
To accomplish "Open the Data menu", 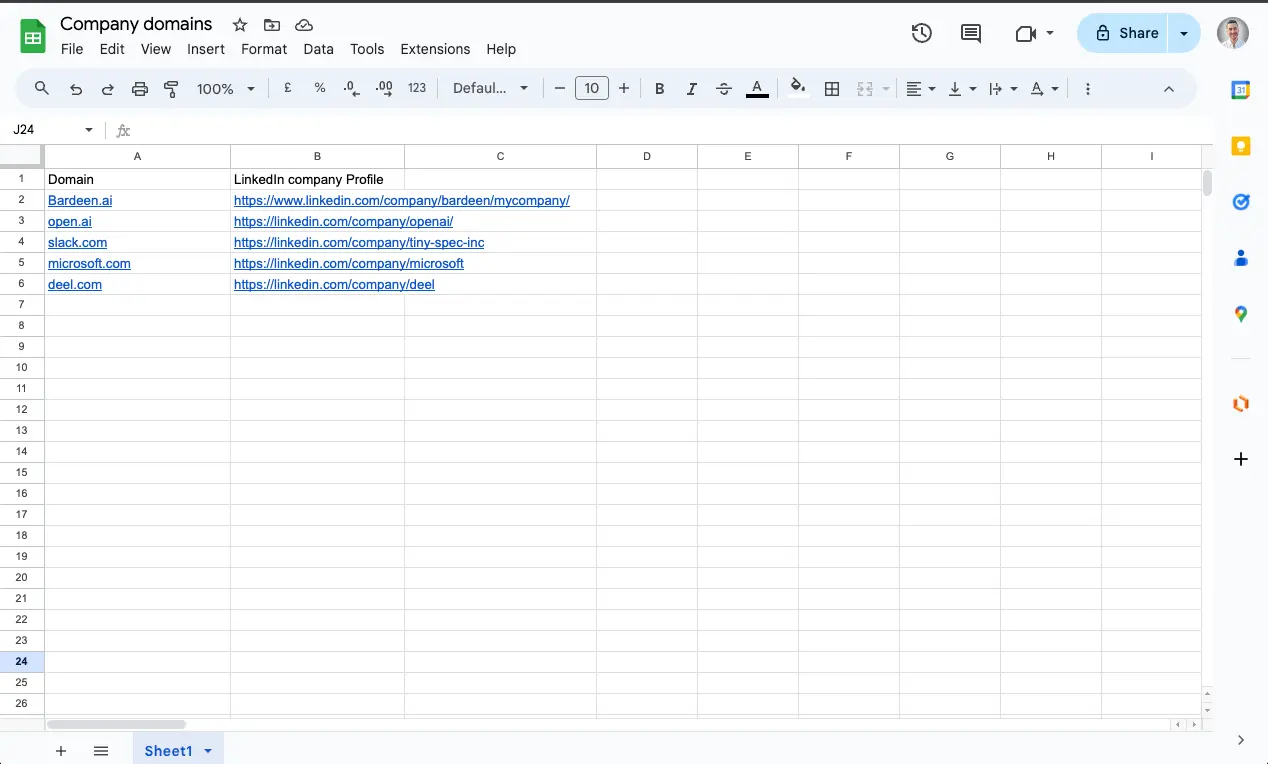I will pos(318,49).
